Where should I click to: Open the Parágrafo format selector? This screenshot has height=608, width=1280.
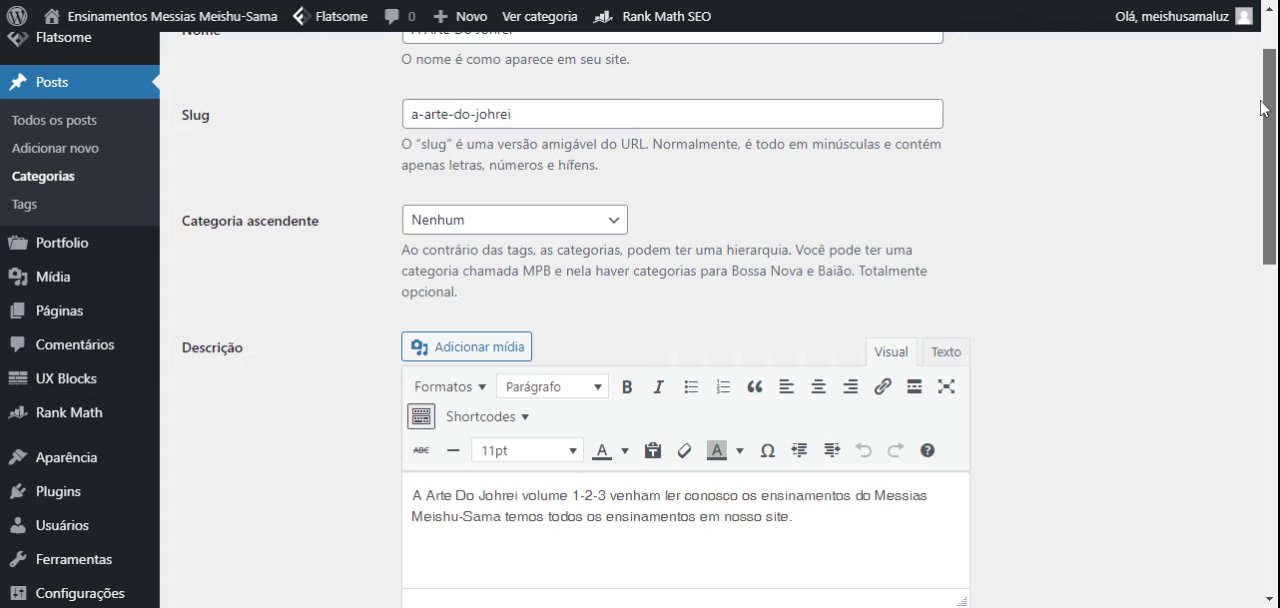tap(552, 387)
